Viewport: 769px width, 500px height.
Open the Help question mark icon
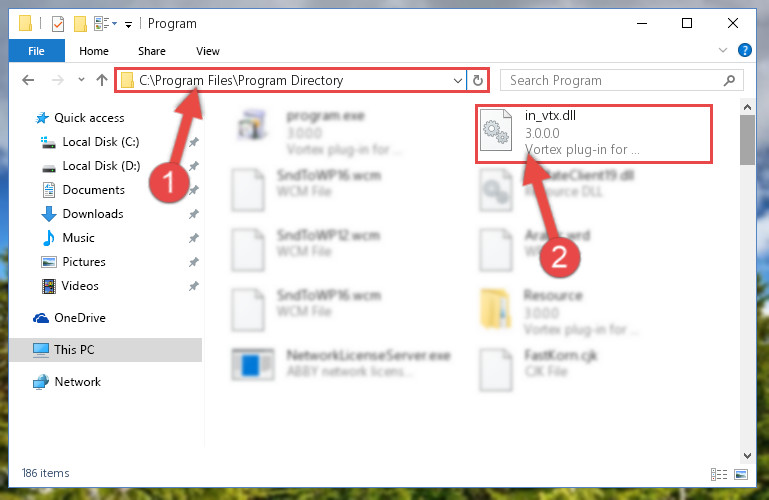click(744, 50)
